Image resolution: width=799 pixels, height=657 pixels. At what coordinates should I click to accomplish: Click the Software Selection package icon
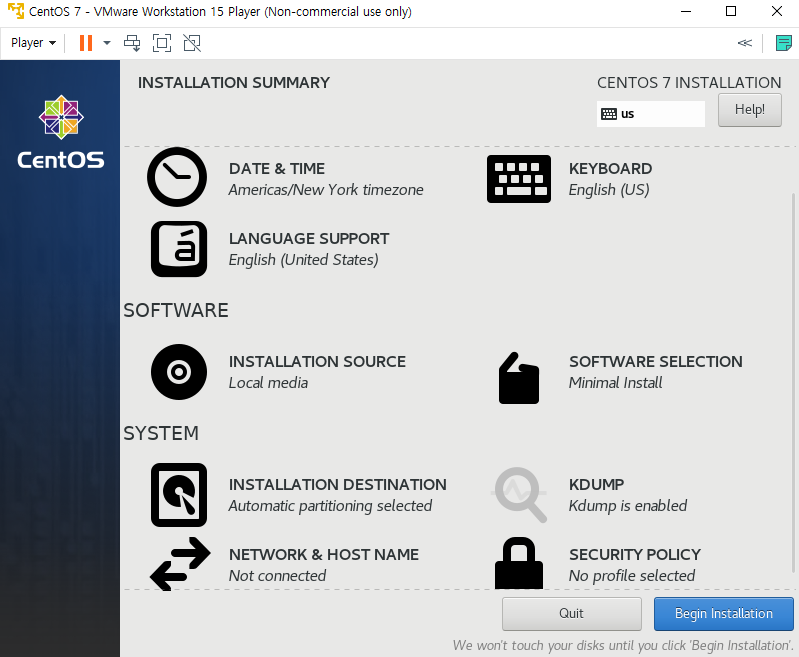(519, 378)
